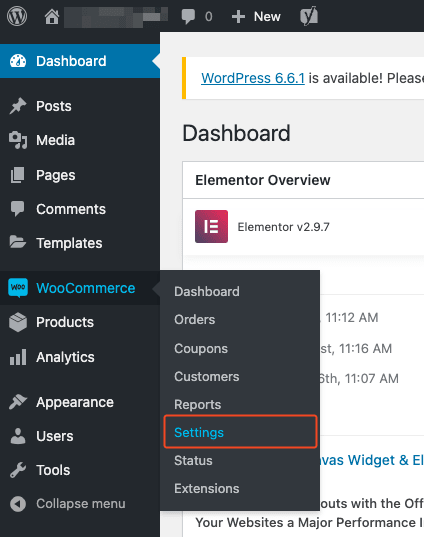Click the plus icon next to New
This screenshot has height=537, width=424.
238,16
